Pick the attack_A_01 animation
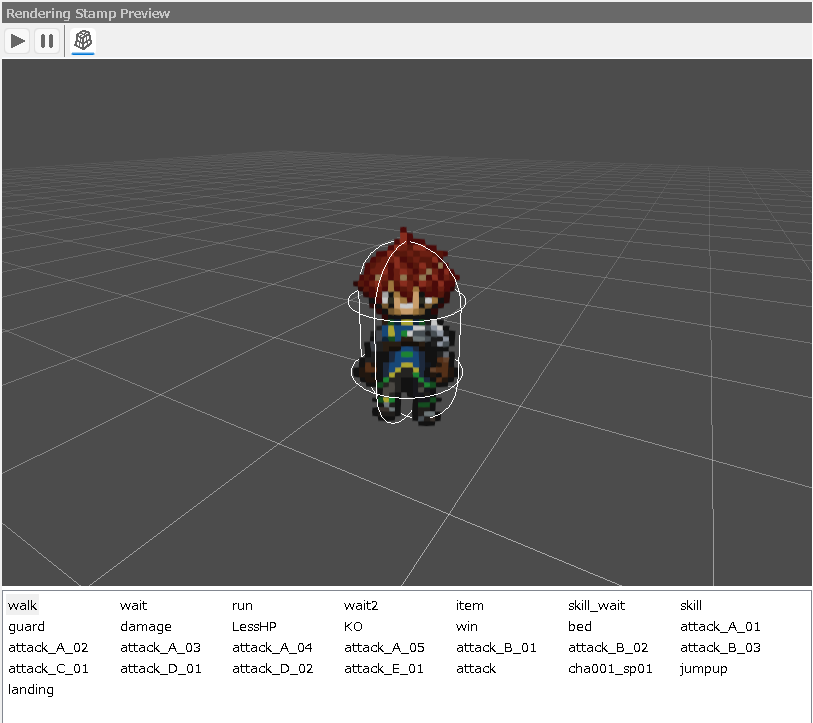The image size is (813, 723). [720, 626]
